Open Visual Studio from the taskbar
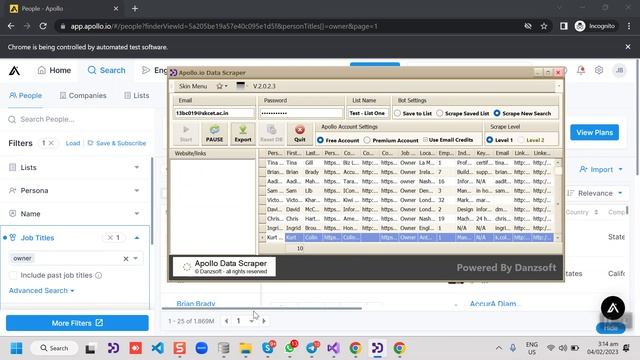 333,348
